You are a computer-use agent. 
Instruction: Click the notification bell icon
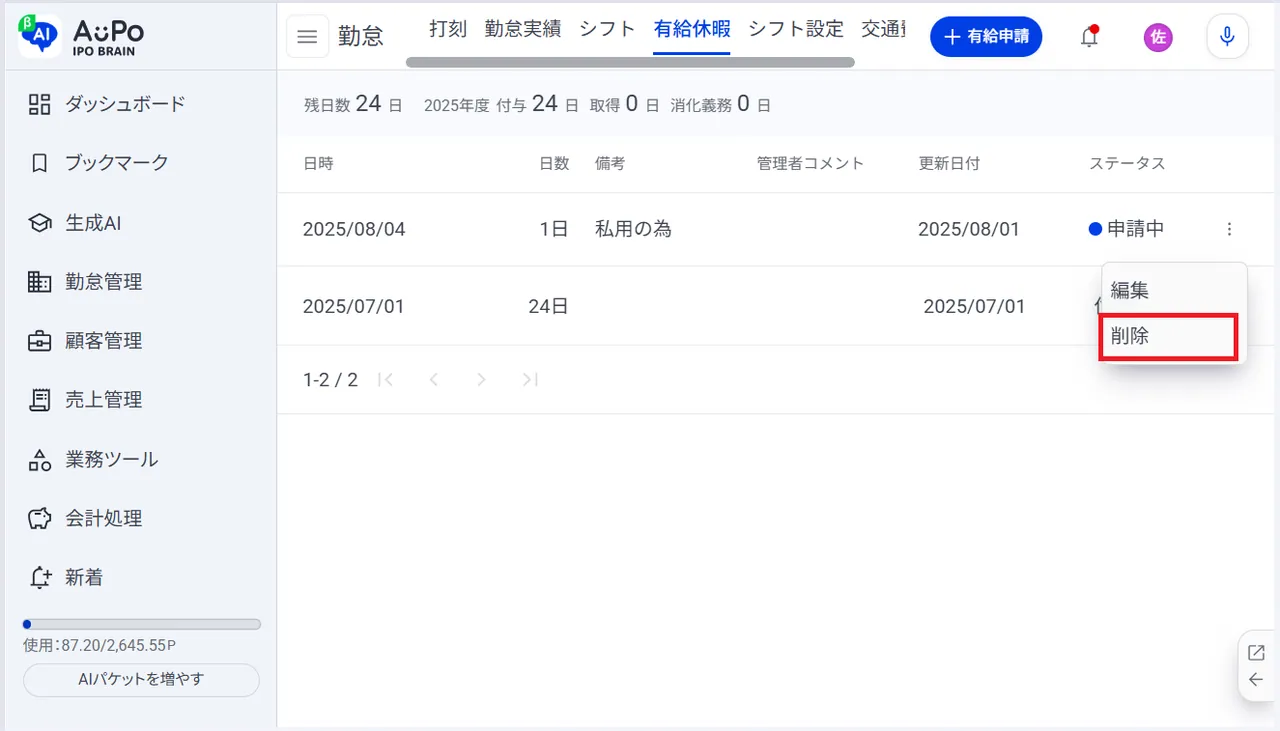coord(1089,37)
